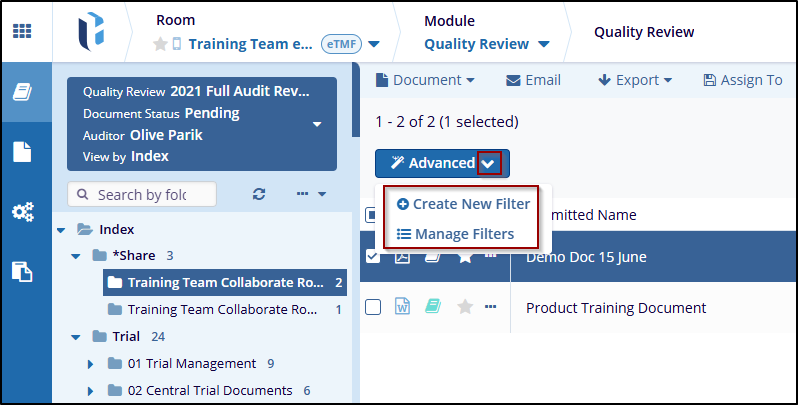Click the room favorite star icon
This screenshot has width=798, height=405.
[159, 44]
